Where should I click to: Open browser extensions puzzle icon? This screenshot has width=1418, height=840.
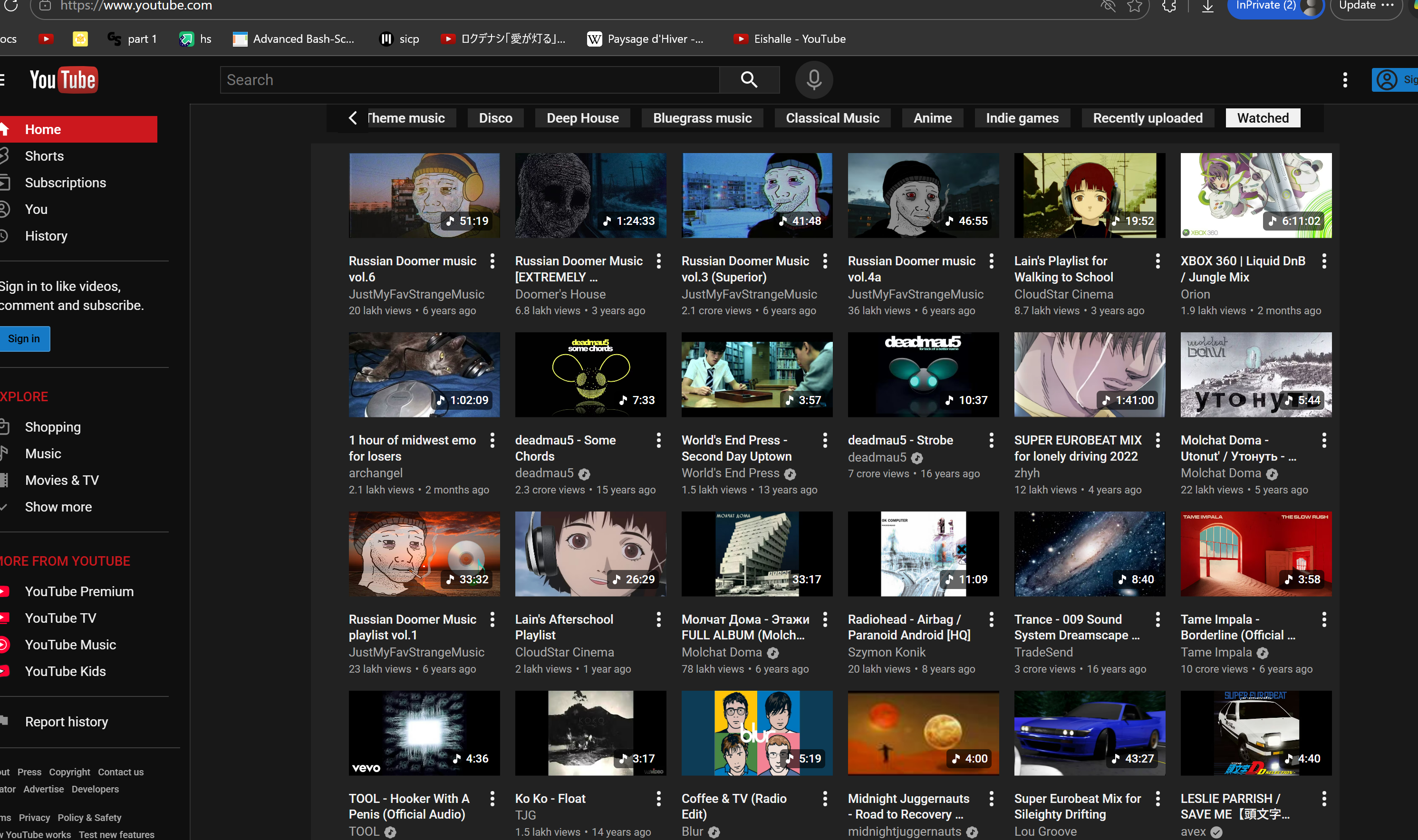(x=1168, y=6)
